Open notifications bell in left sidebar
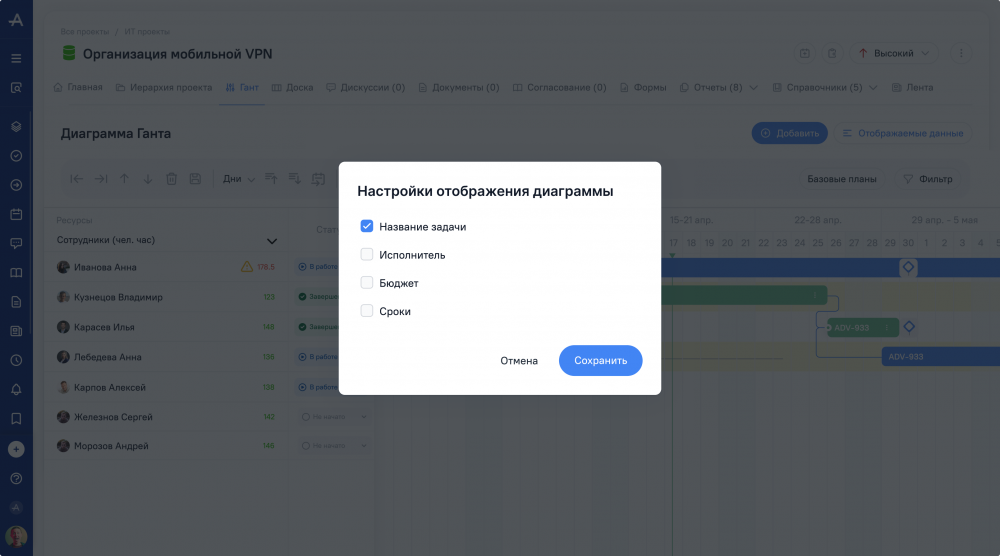The image size is (1000, 556). tap(16, 389)
